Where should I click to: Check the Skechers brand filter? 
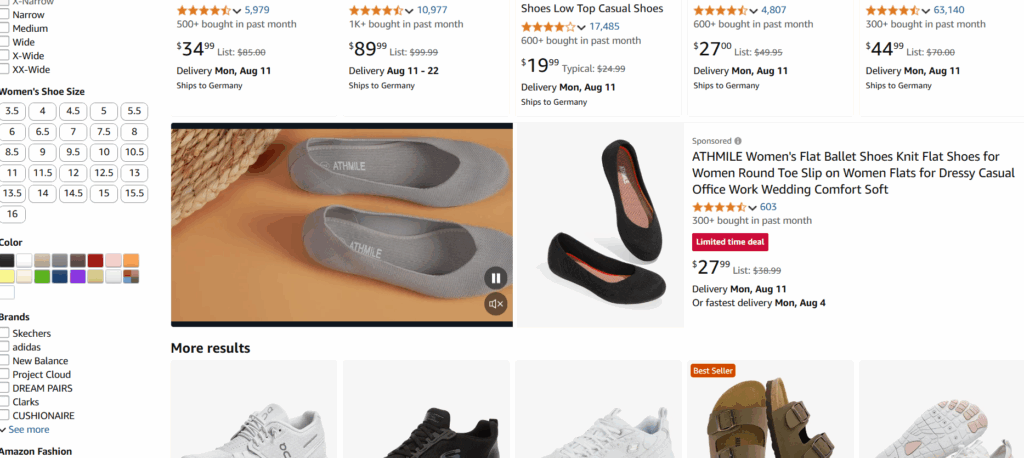click(6, 333)
